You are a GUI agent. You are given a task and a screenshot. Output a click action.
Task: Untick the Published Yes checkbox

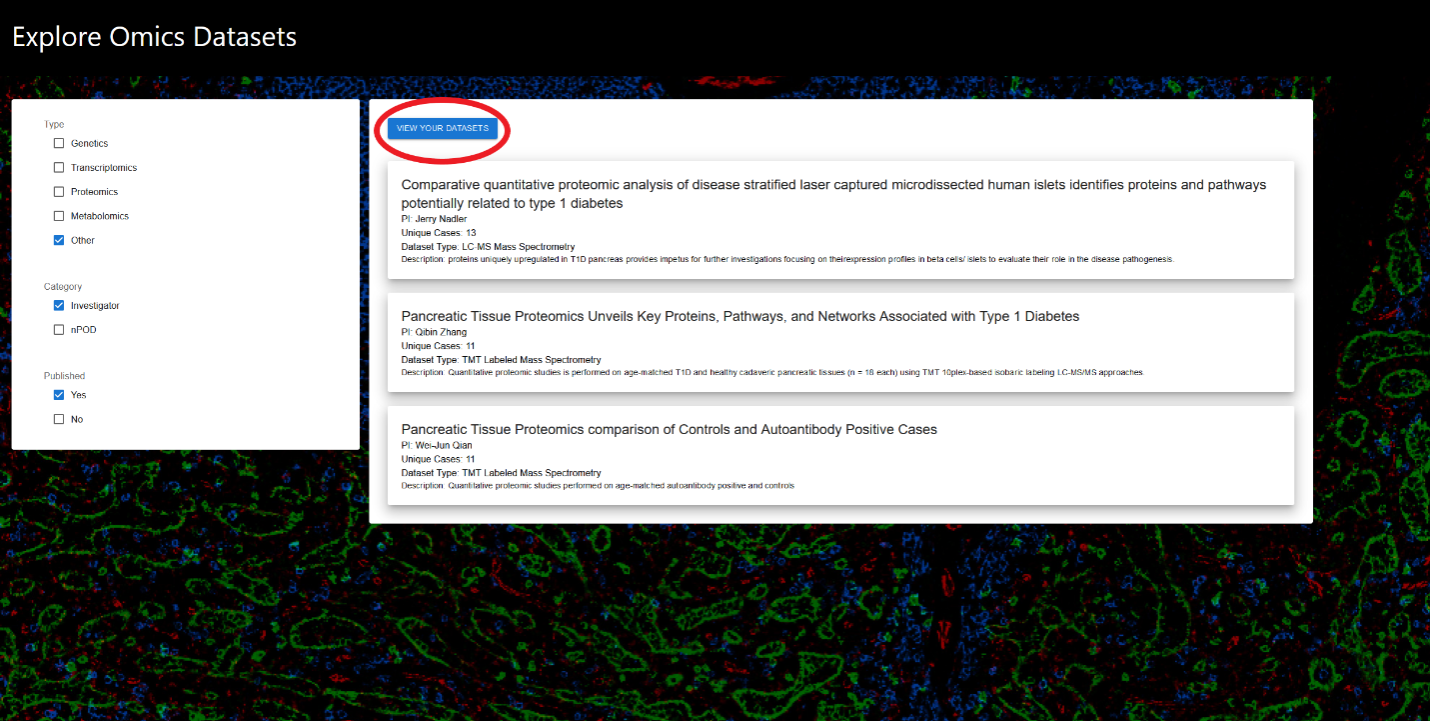(x=59, y=395)
